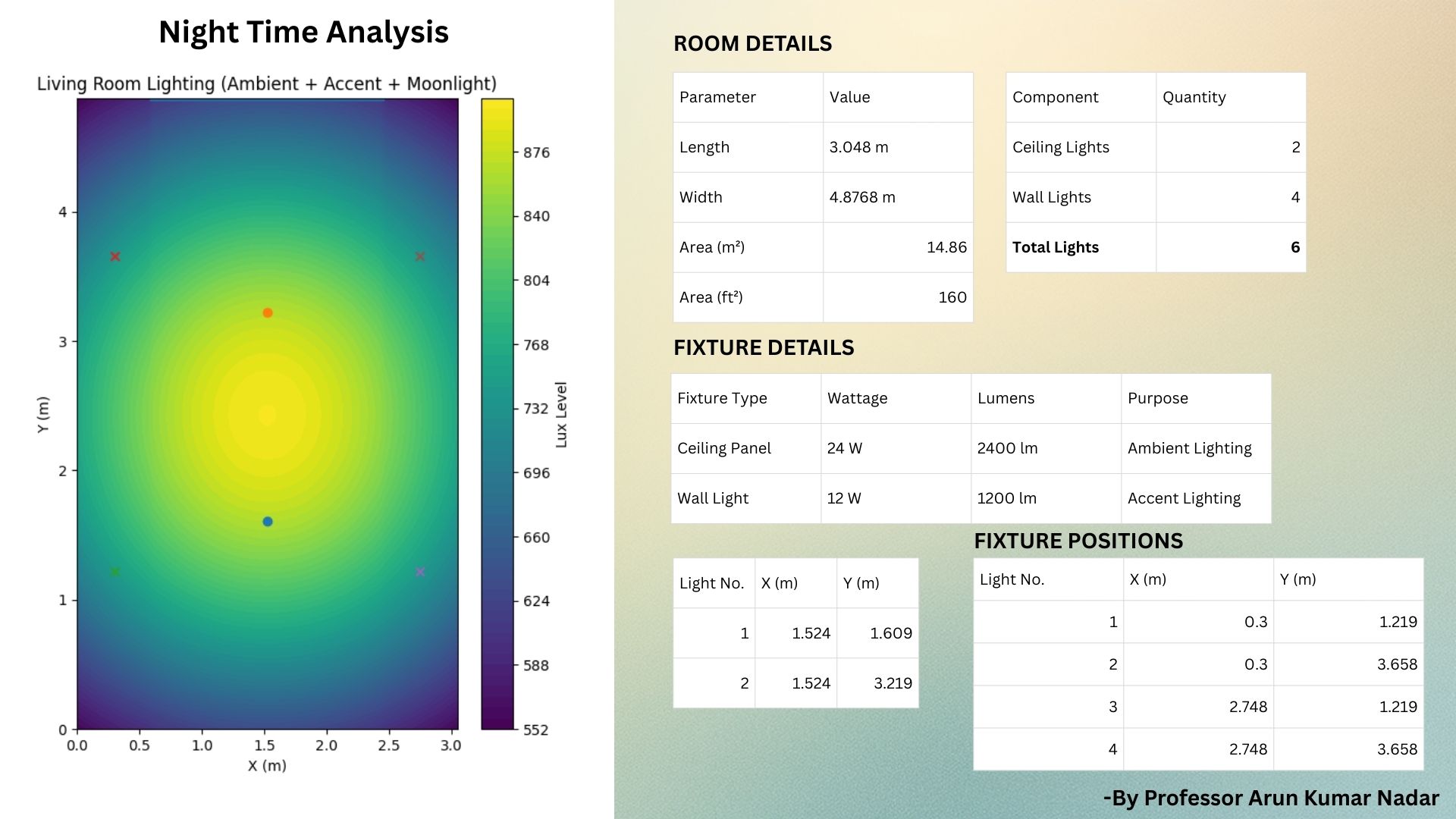Image resolution: width=1456 pixels, height=819 pixels.
Task: Click the ROOM DETAILS heading
Action: click(x=752, y=43)
